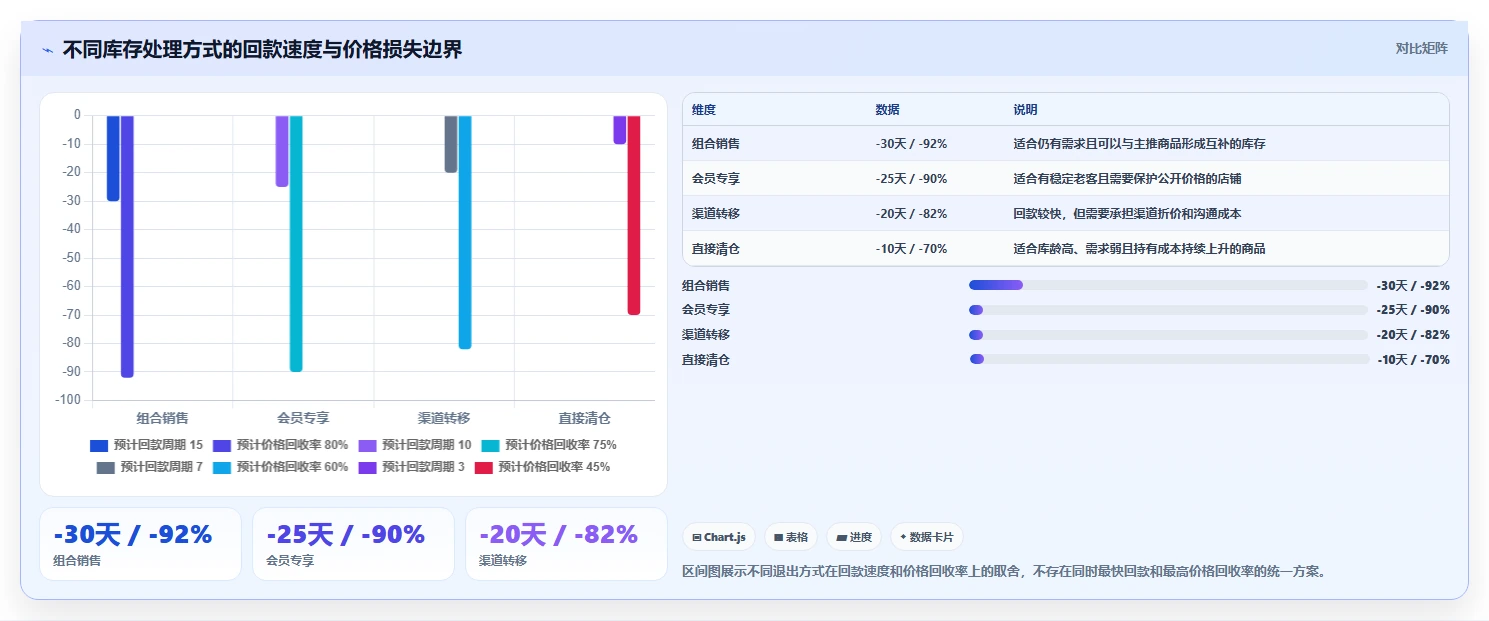Click the footnote starting 区间图展示不同退出方式

(x=1003, y=572)
